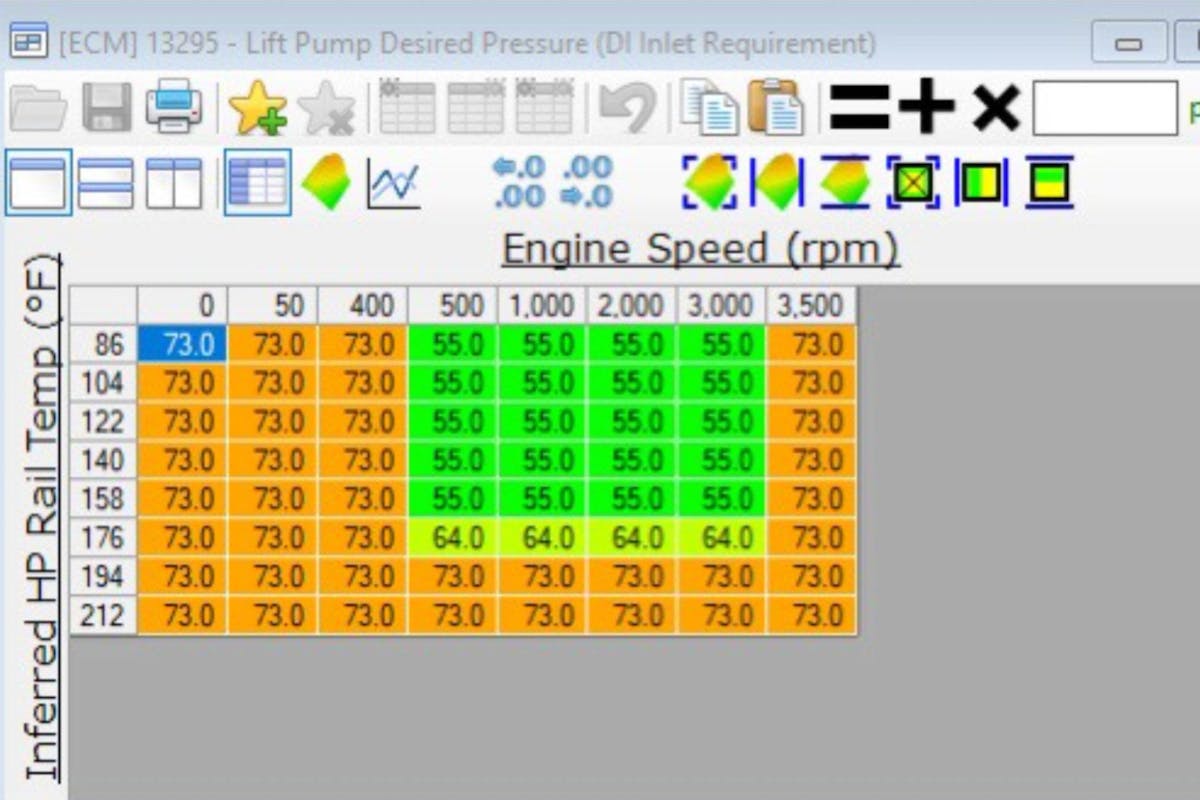
Task: Click the Print table icon
Action: click(174, 108)
